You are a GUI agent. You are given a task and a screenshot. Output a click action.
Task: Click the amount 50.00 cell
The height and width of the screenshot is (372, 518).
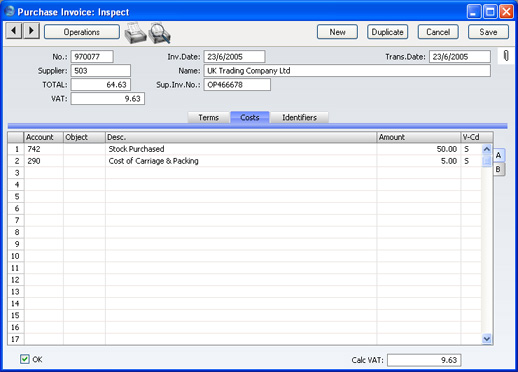419,149
